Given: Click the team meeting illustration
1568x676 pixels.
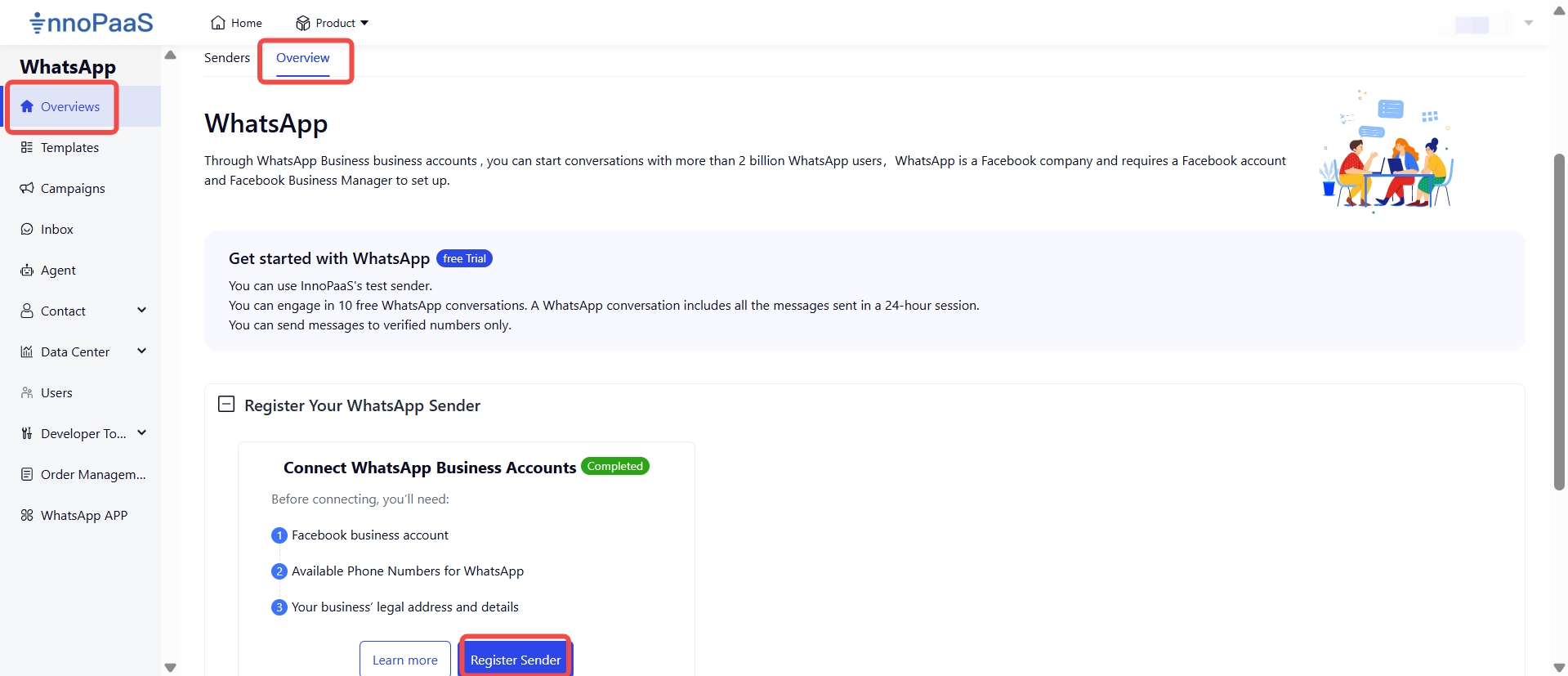Looking at the screenshot, I should 1387,150.
